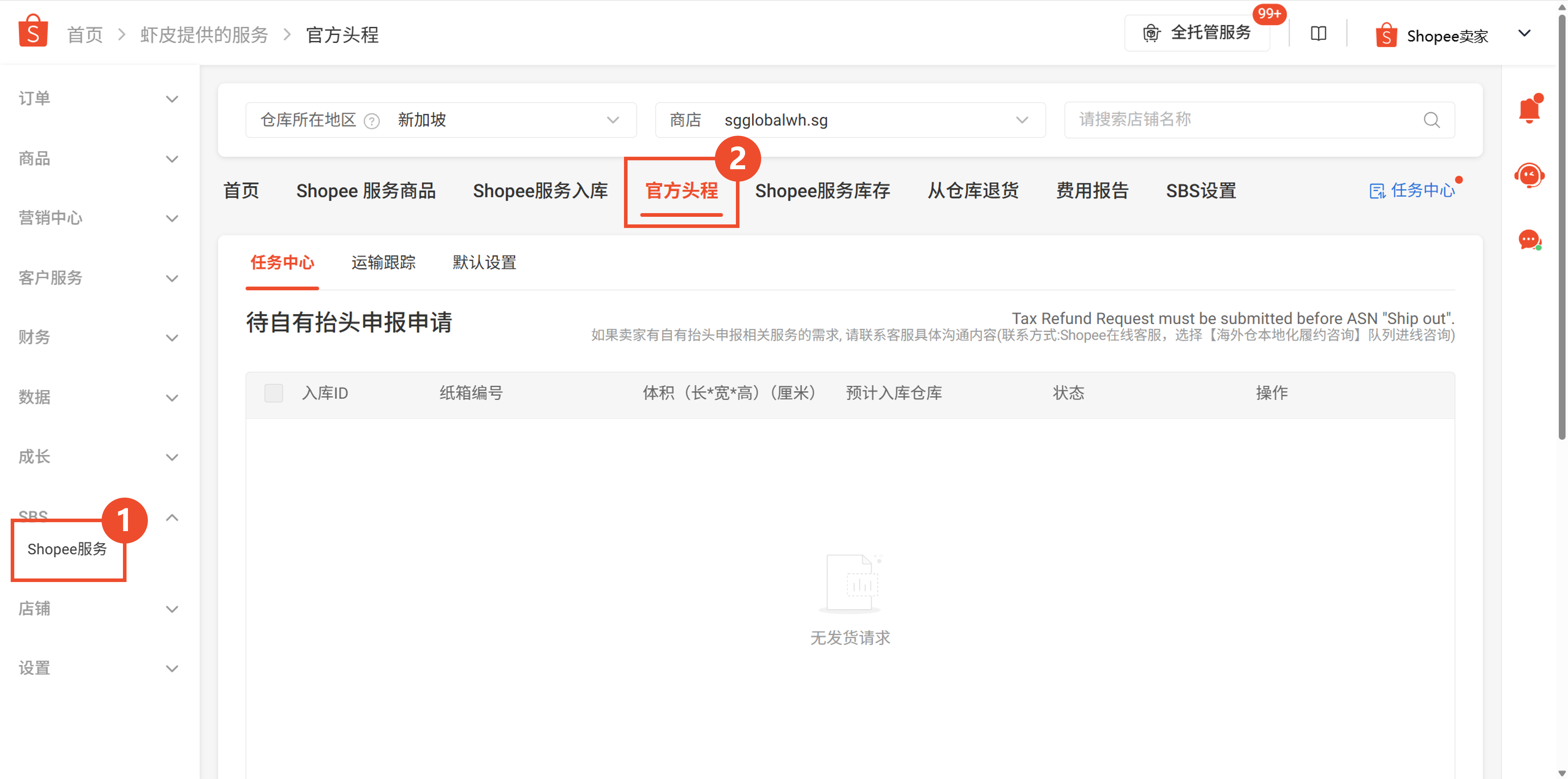Expand the Shopee卖家 account dropdown arrow
This screenshot has width=1568, height=779.
(x=1524, y=33)
